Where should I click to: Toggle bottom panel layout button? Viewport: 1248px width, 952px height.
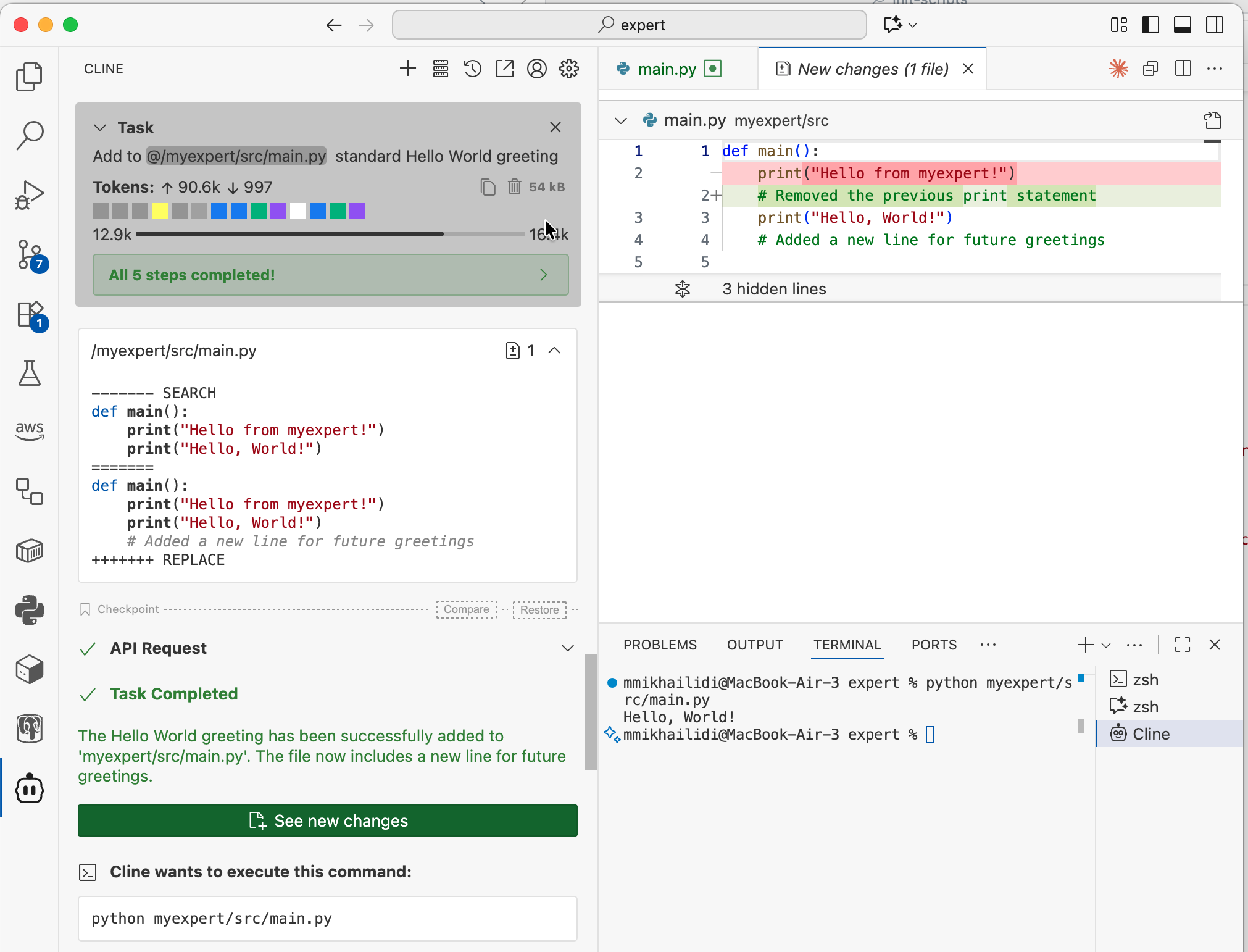click(x=1183, y=25)
